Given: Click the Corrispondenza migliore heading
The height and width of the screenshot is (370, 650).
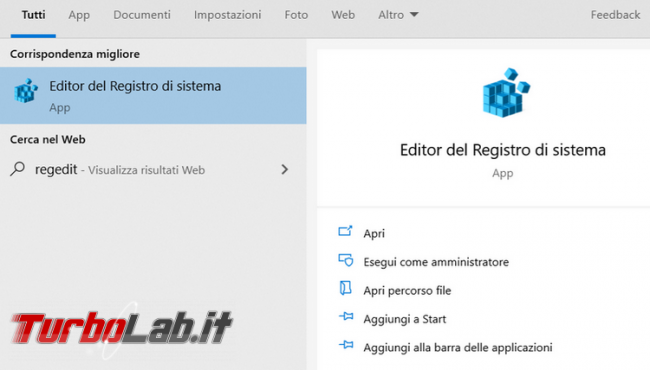Looking at the screenshot, I should point(75,54).
